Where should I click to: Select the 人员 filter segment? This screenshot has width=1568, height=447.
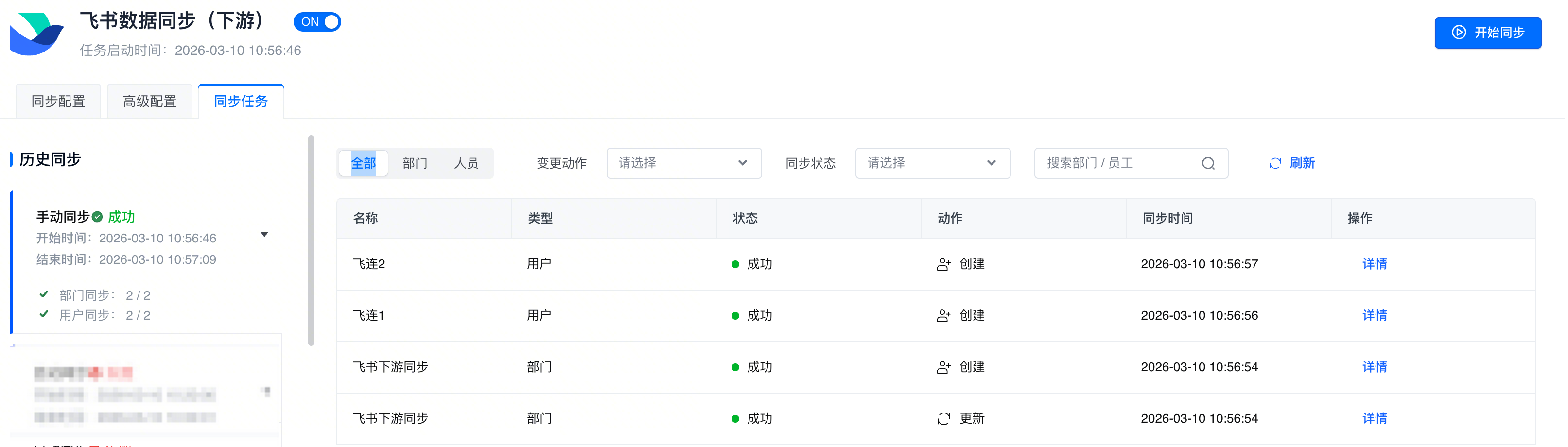[x=466, y=164]
